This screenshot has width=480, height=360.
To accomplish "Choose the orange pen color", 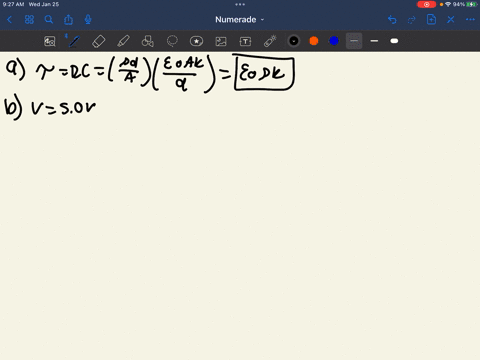I will coord(314,41).
